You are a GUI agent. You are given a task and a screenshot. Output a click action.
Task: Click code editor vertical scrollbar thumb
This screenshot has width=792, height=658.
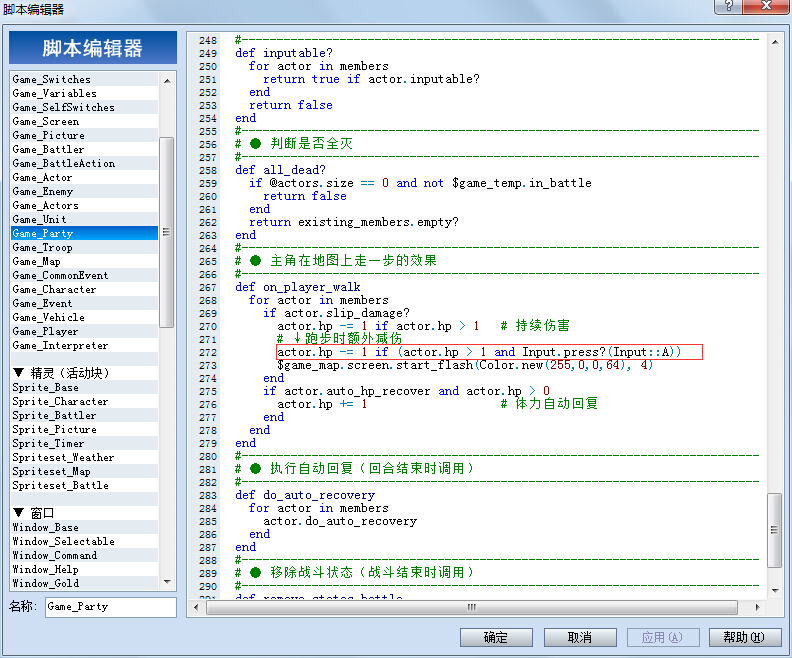tap(774, 530)
